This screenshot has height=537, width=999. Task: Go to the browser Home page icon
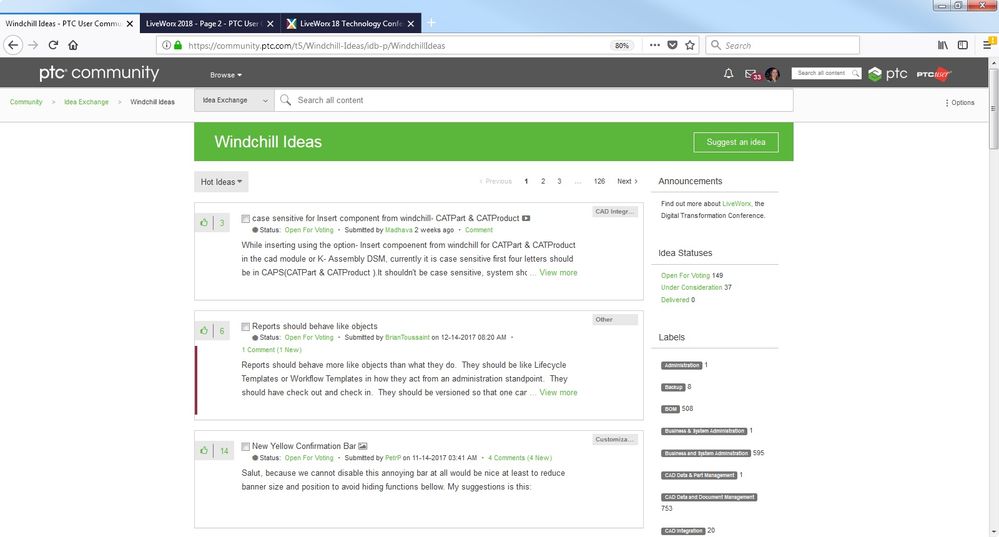[x=73, y=45]
